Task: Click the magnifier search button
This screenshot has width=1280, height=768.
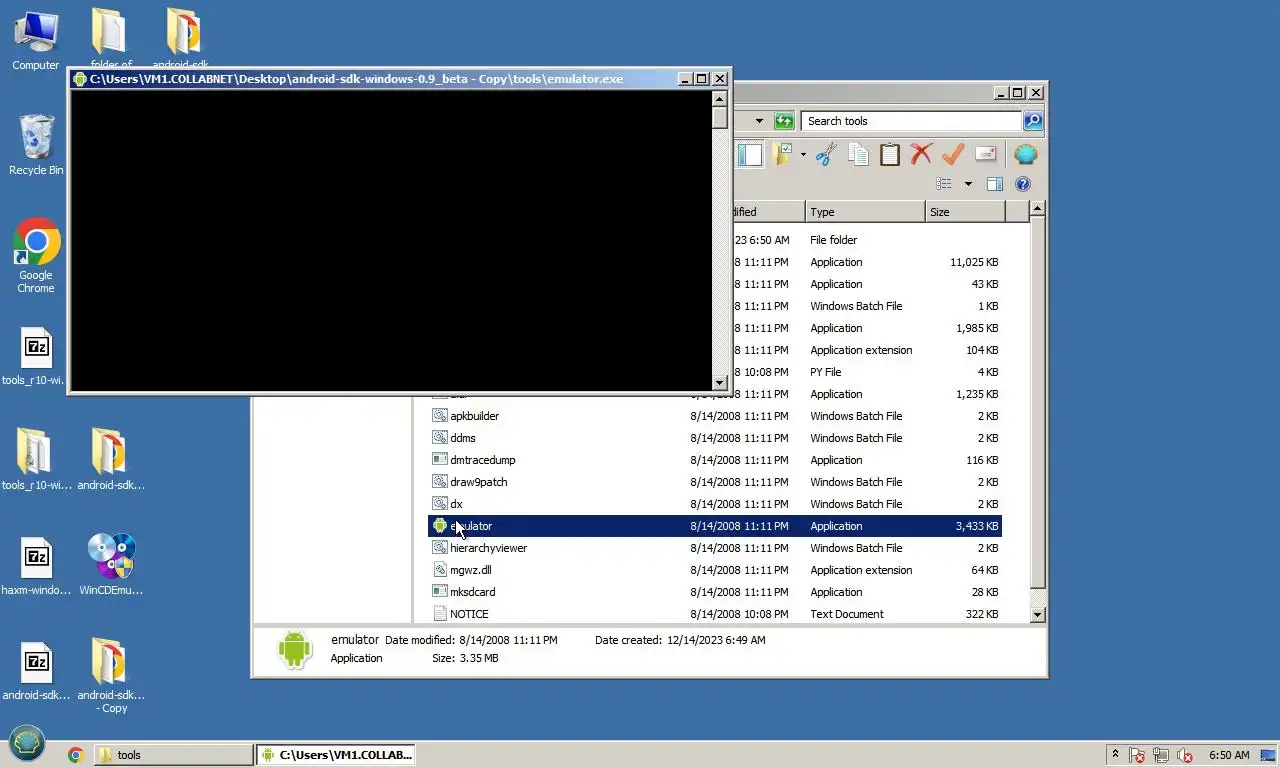Action: pos(1033,121)
